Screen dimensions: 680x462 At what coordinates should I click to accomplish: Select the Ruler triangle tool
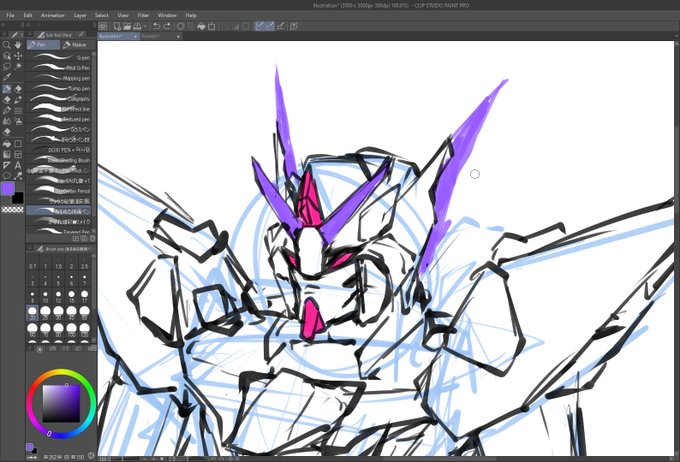[x=7, y=165]
